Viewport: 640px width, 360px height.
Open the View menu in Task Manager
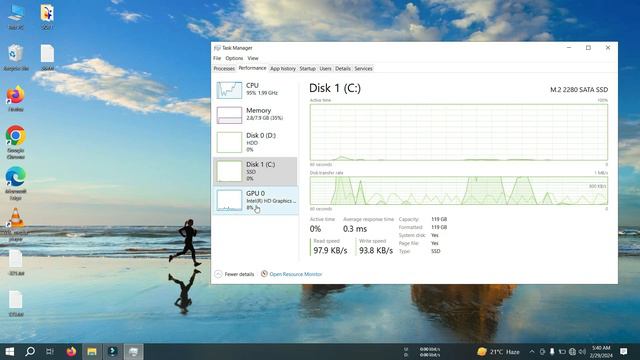253,58
